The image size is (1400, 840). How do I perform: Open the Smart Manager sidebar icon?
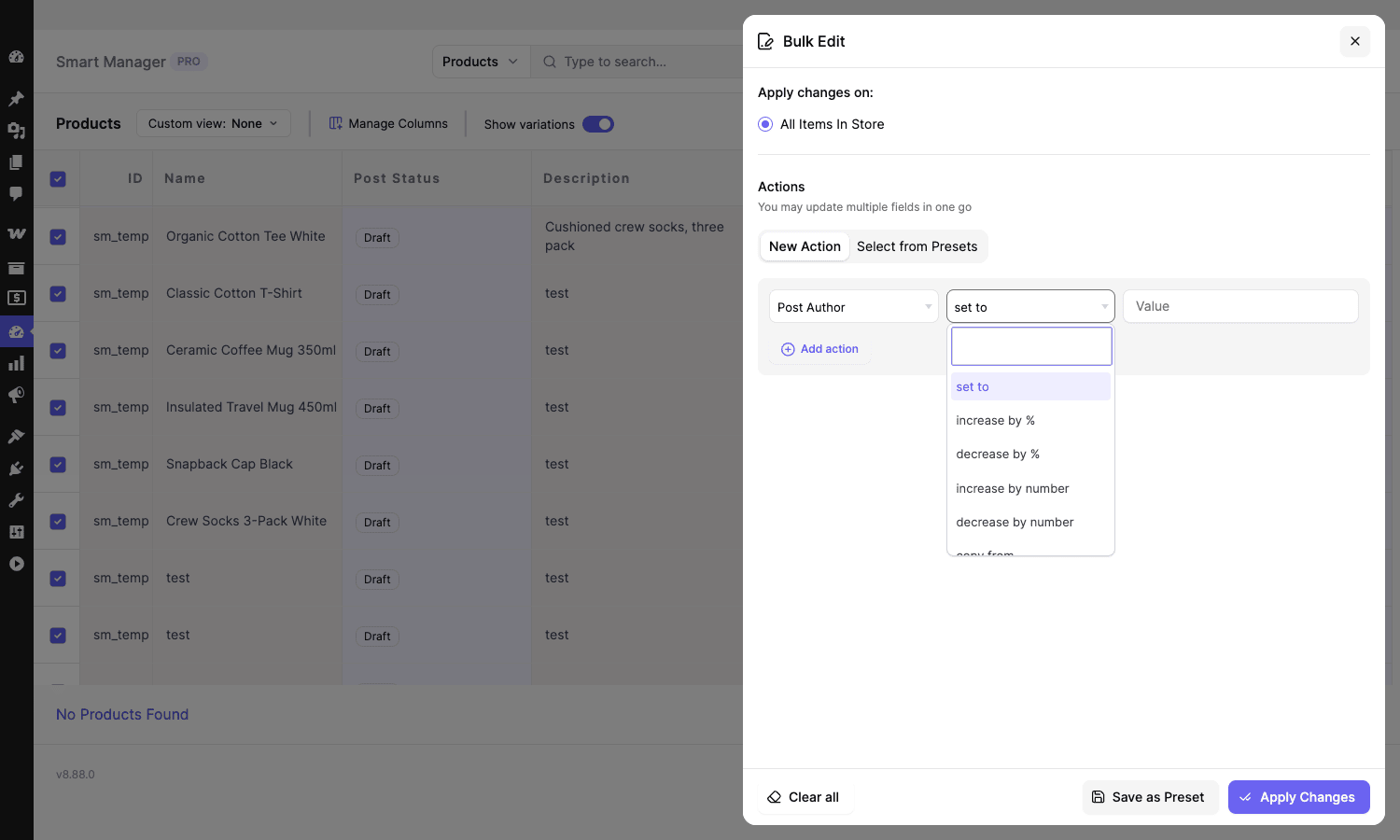pyautogui.click(x=16, y=331)
